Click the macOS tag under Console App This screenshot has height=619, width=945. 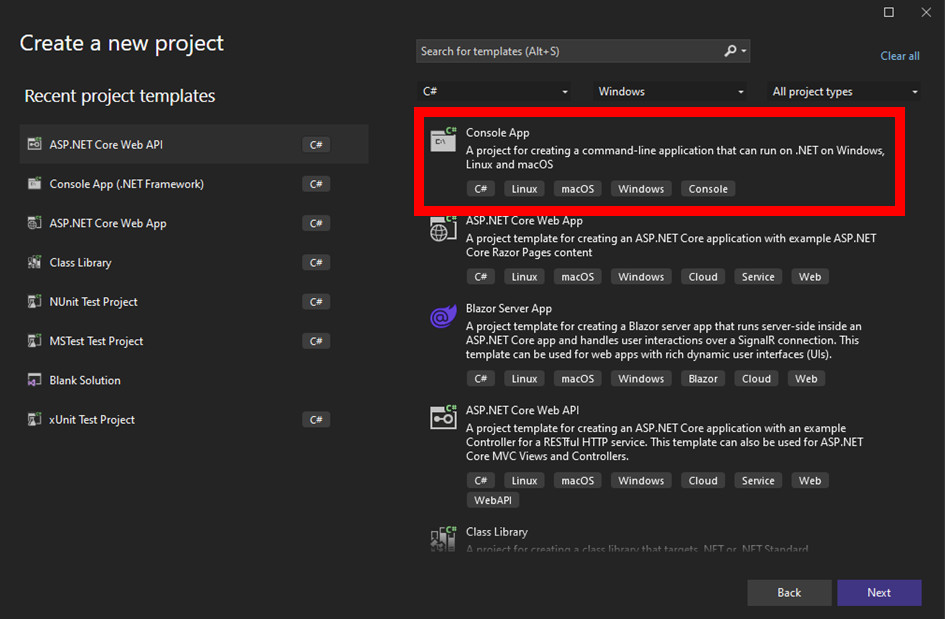tap(577, 189)
